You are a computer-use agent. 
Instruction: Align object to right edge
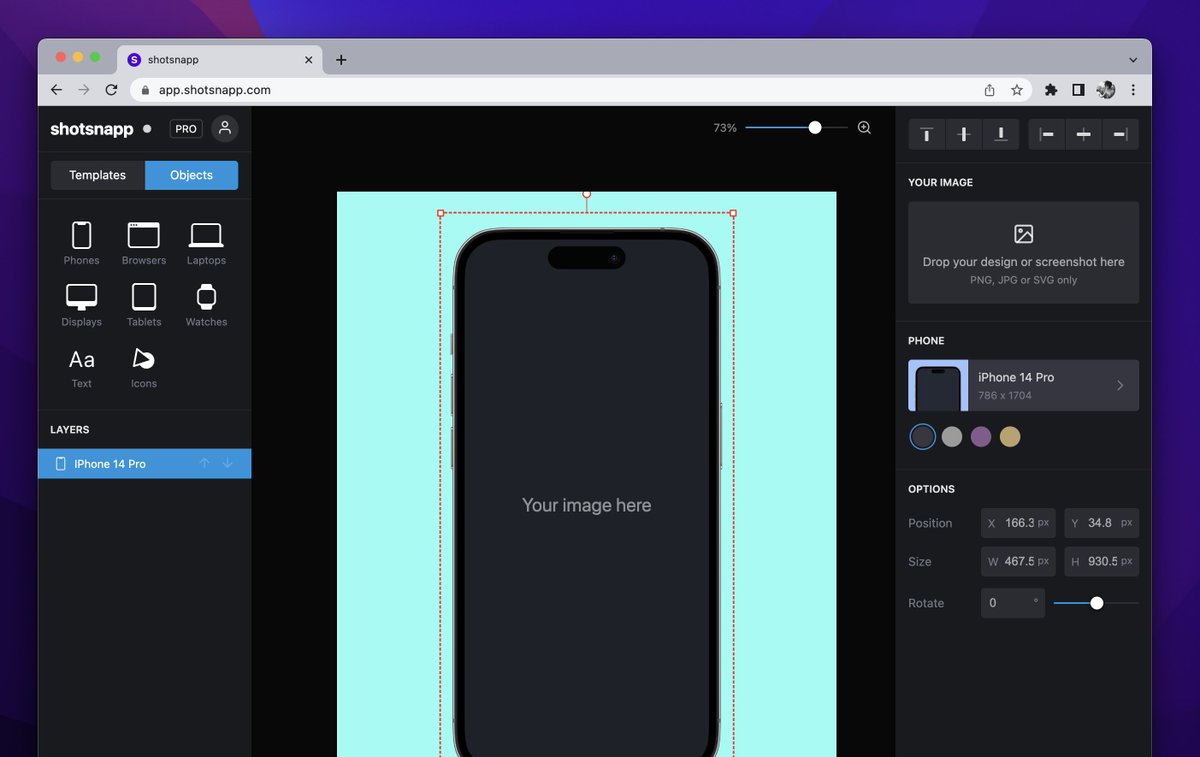(1120, 134)
